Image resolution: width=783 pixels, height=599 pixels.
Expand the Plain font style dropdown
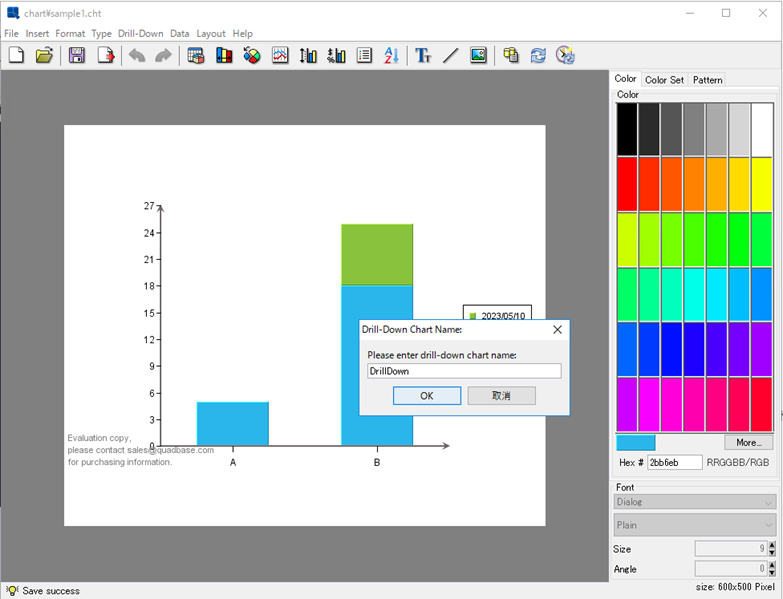[695, 525]
